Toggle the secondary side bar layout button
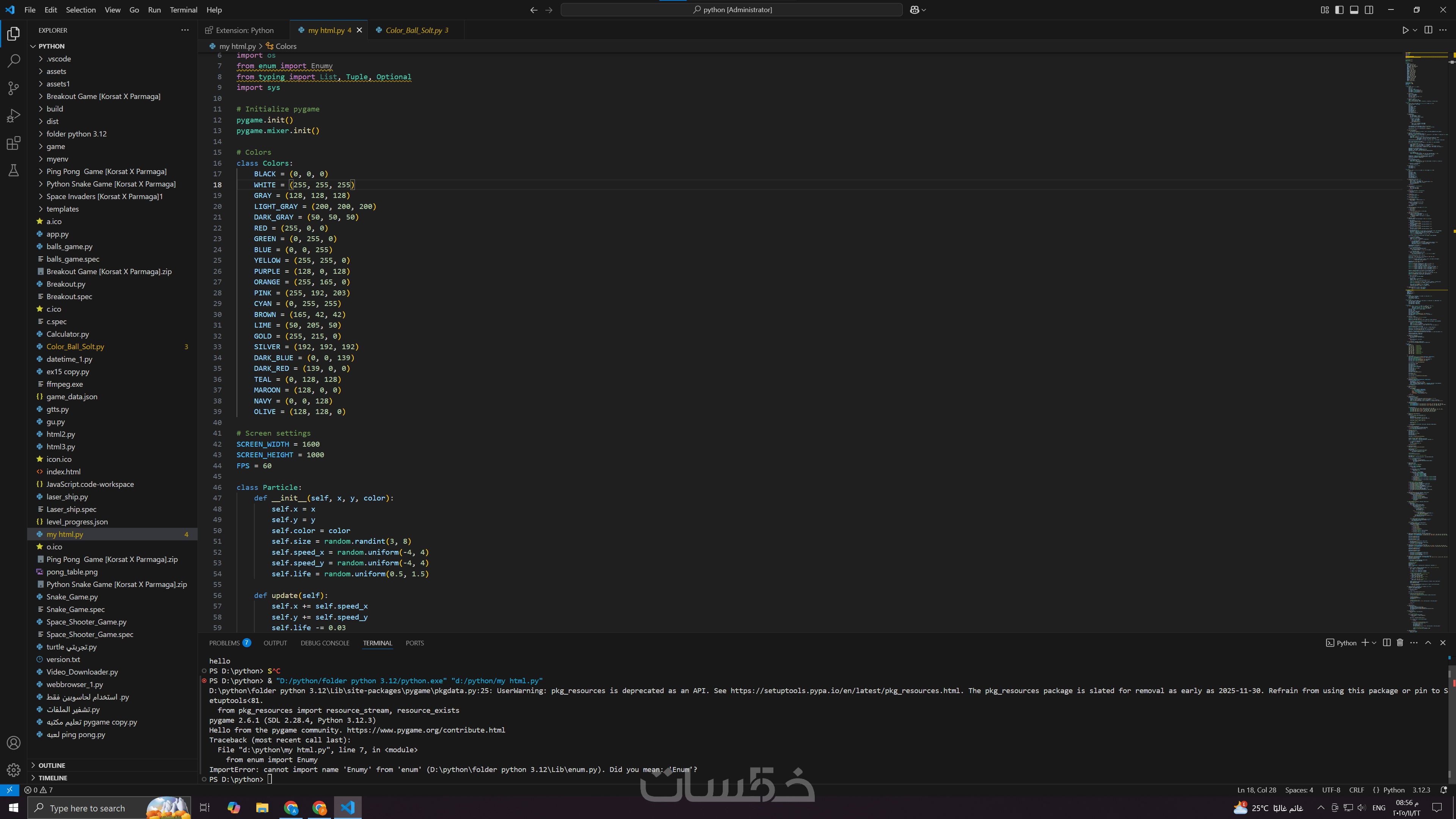This screenshot has height=819, width=1456. tap(1368, 9)
